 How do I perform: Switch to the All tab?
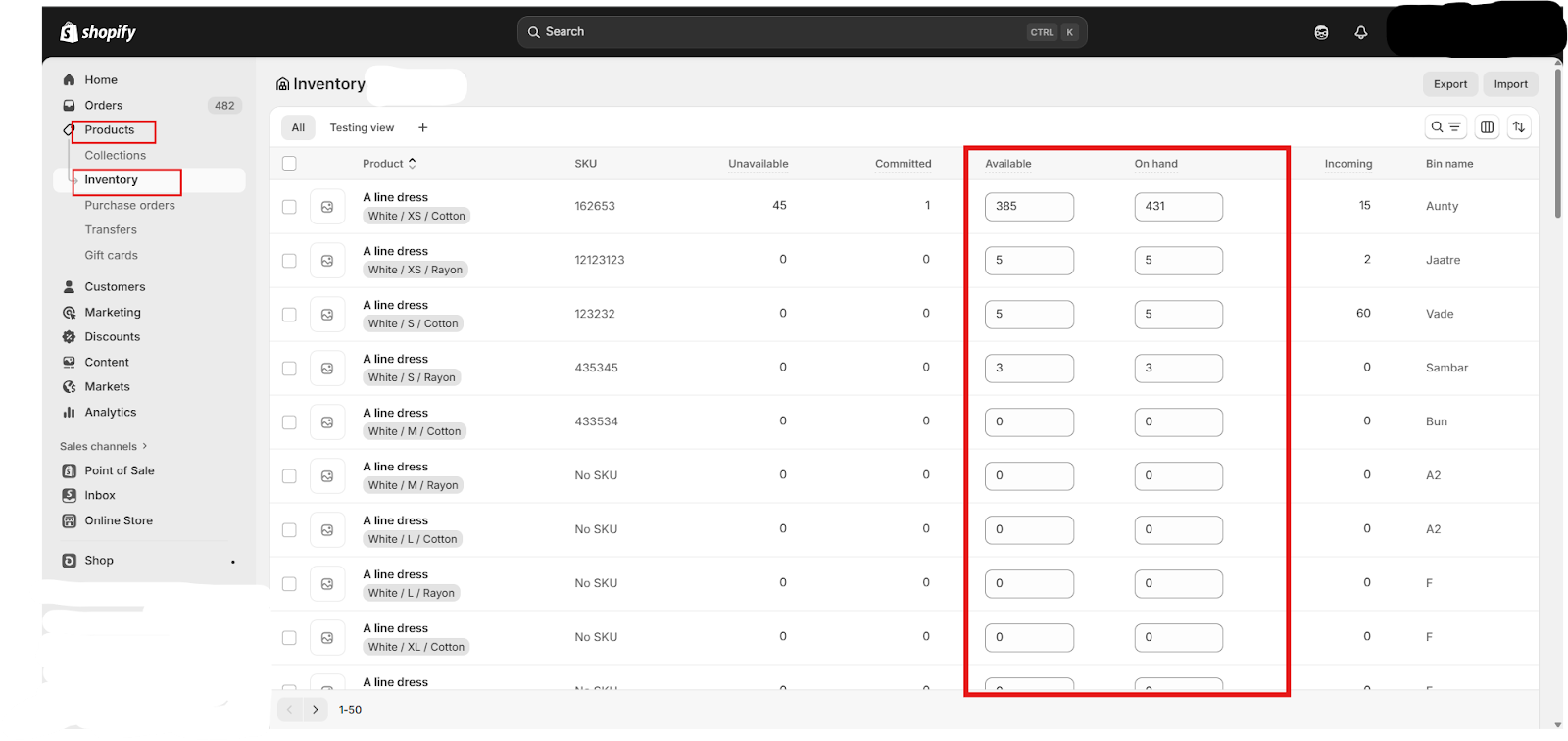[x=298, y=128]
